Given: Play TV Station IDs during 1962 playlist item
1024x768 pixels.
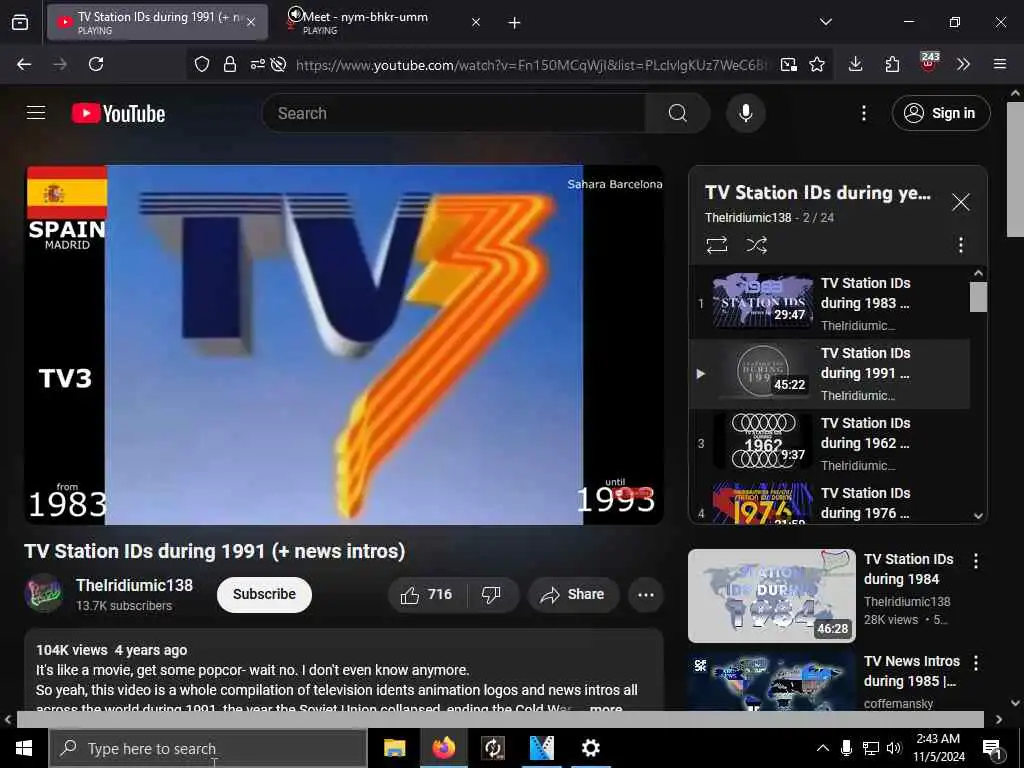Looking at the screenshot, I should (x=829, y=443).
